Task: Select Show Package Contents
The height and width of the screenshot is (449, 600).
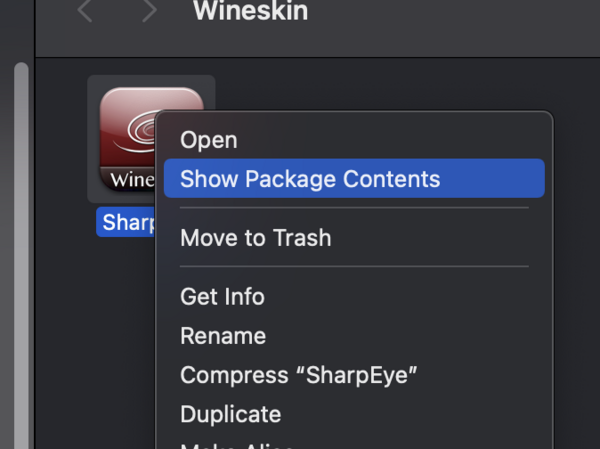Action: [310, 180]
